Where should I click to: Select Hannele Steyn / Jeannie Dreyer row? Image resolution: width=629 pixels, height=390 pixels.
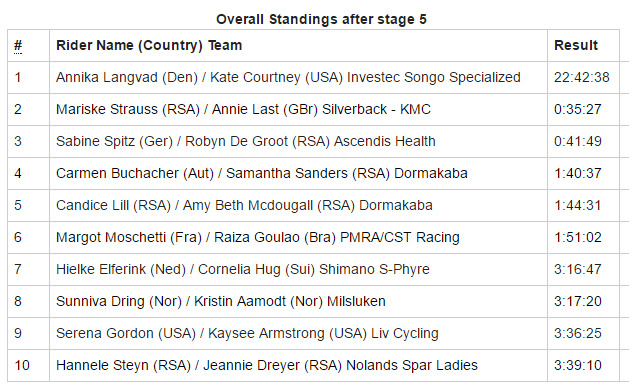313,366
